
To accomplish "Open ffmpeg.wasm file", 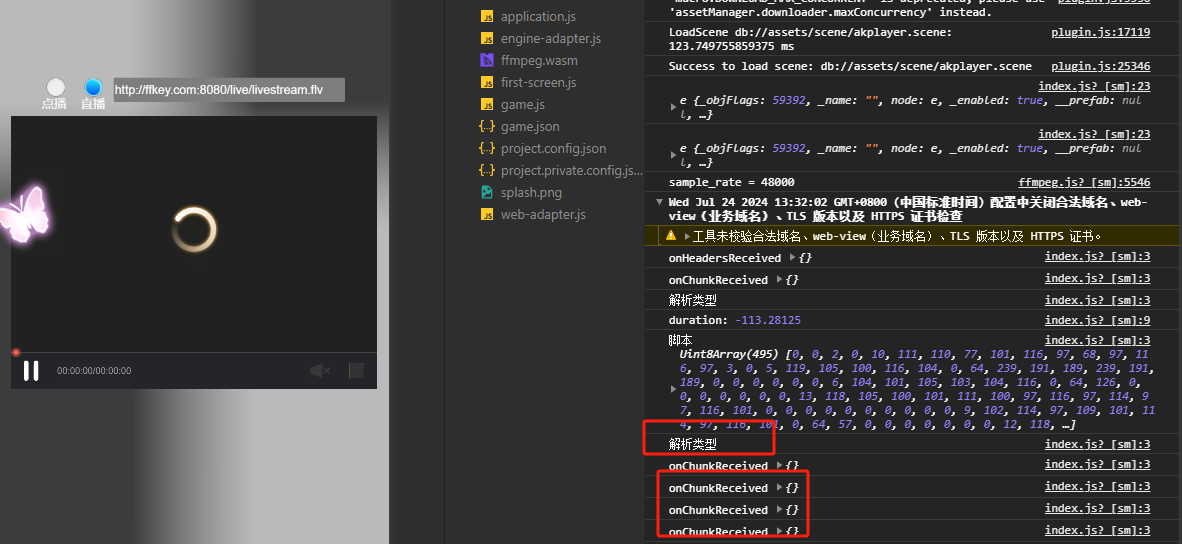I will click(539, 60).
